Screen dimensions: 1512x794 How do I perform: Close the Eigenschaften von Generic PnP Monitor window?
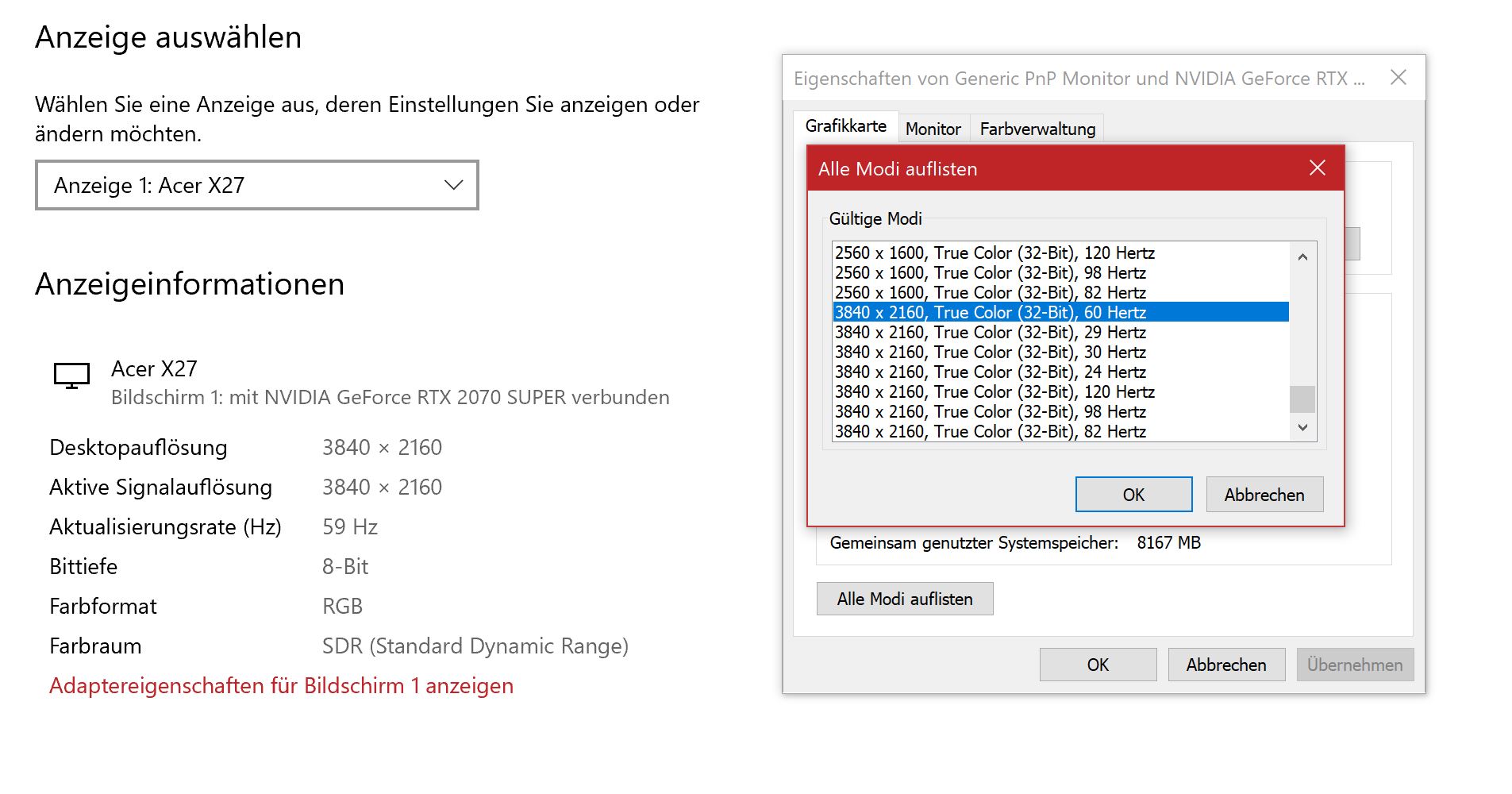1399,77
